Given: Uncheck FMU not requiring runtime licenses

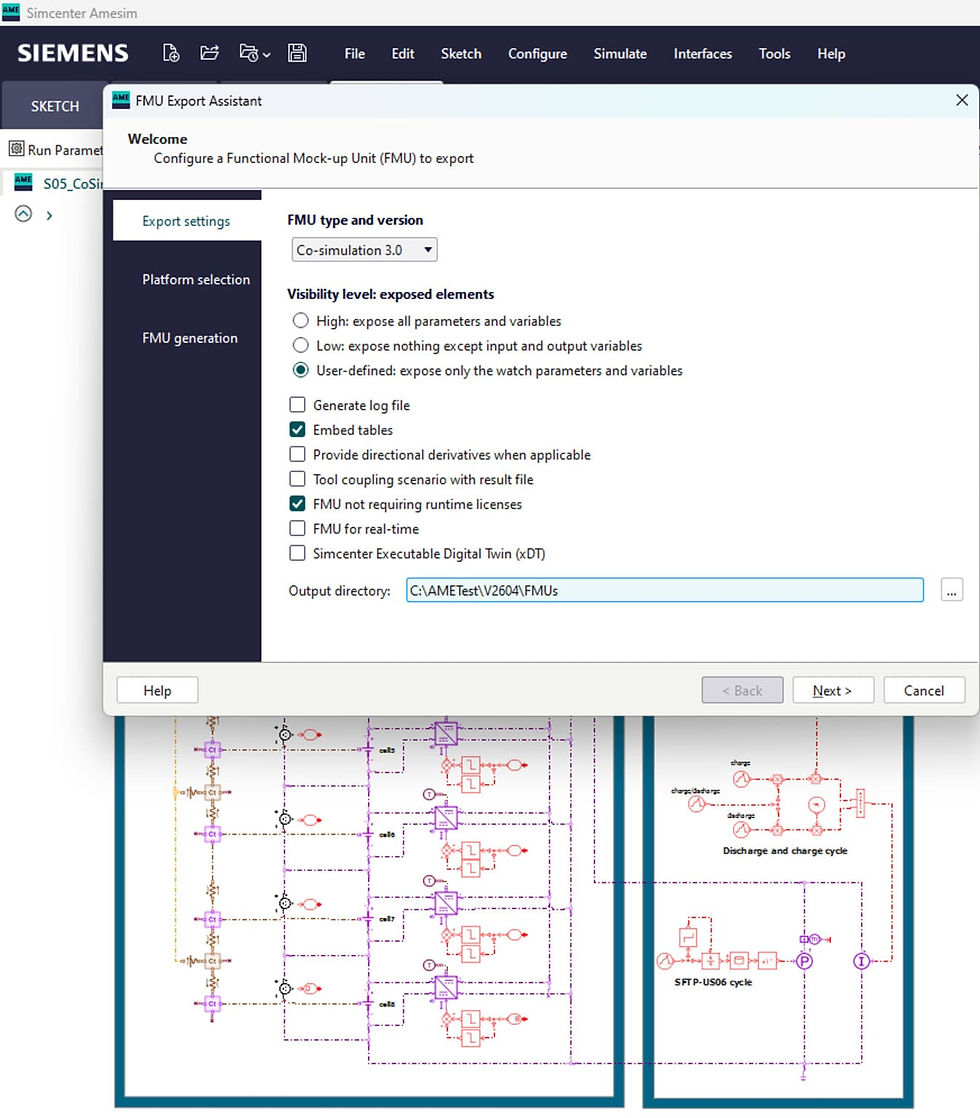Looking at the screenshot, I should 297,504.
